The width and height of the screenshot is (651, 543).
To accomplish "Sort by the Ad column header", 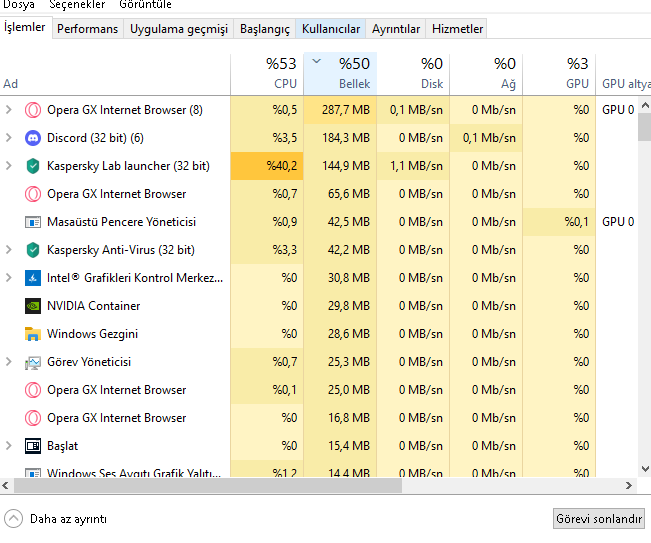I will pyautogui.click(x=115, y=74).
